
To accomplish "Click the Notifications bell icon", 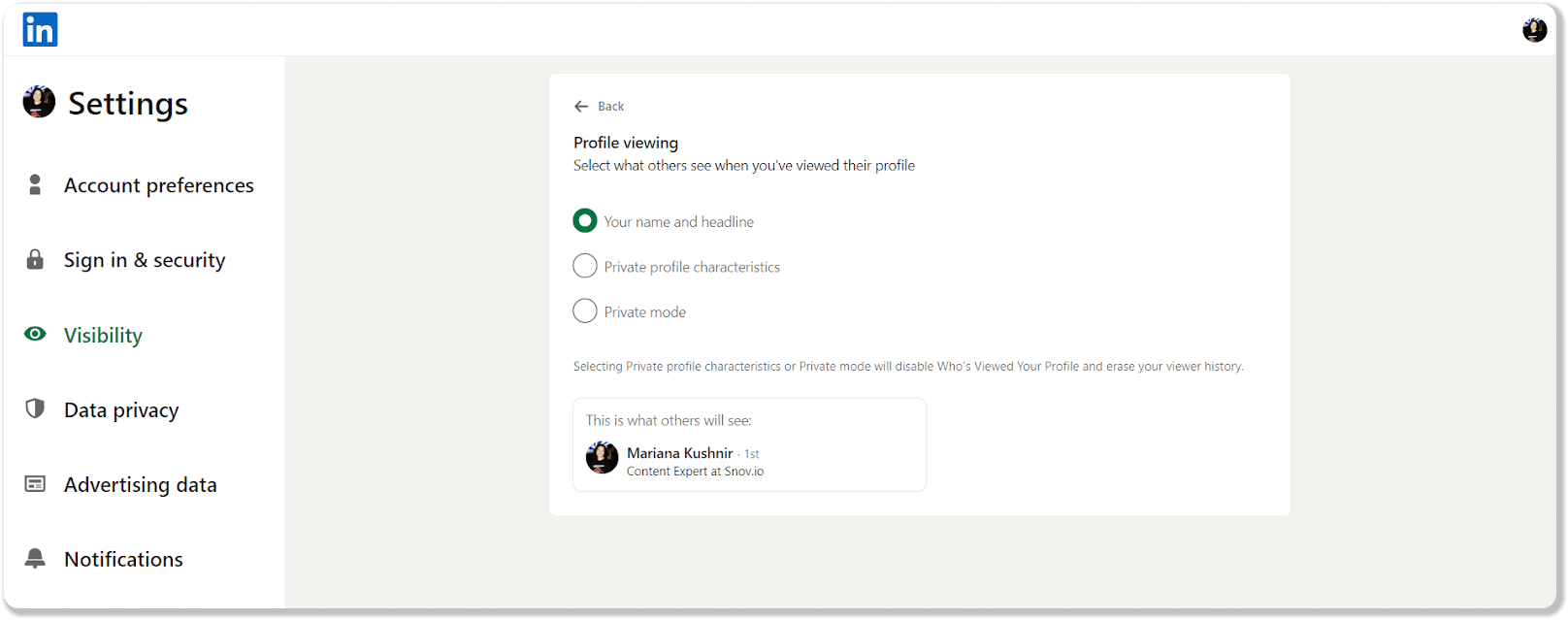I will [x=35, y=559].
